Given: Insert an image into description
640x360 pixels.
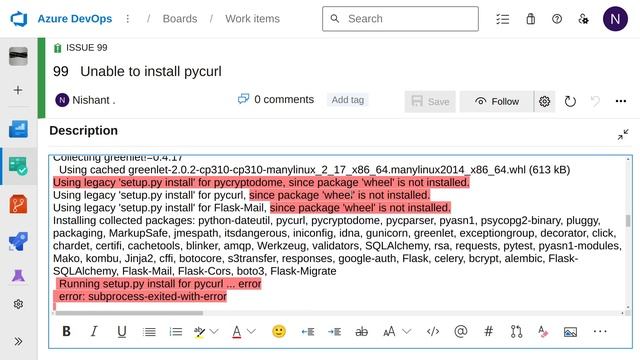Looking at the screenshot, I should pos(570,332).
